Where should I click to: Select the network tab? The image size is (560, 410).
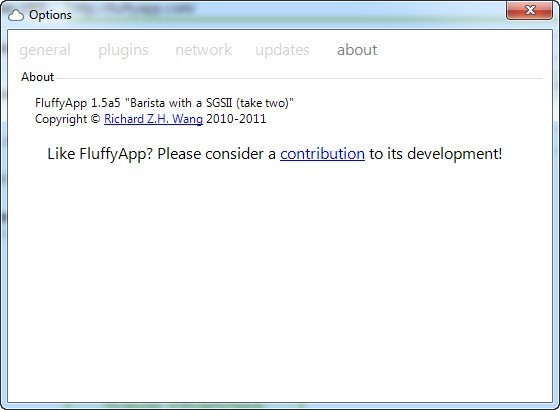(204, 50)
